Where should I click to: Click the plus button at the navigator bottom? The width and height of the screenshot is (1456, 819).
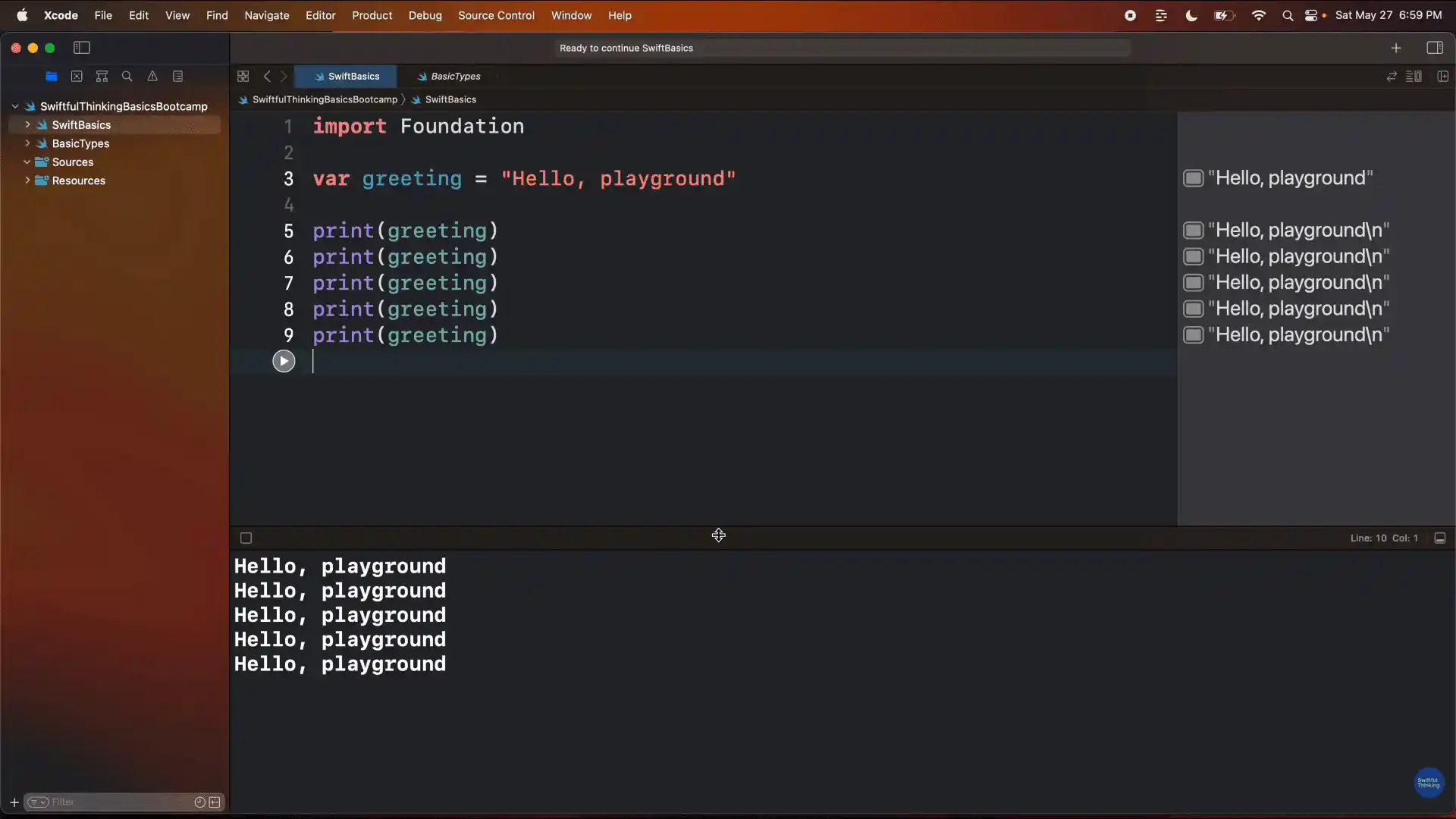pos(14,802)
